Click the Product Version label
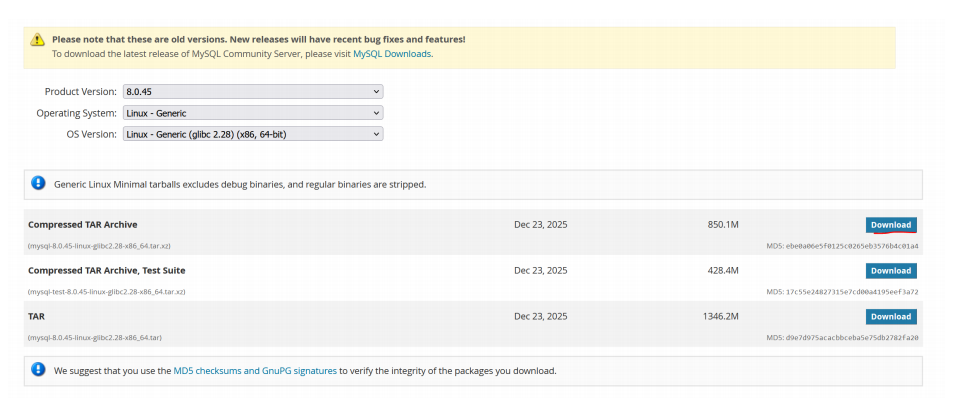 tap(80, 92)
